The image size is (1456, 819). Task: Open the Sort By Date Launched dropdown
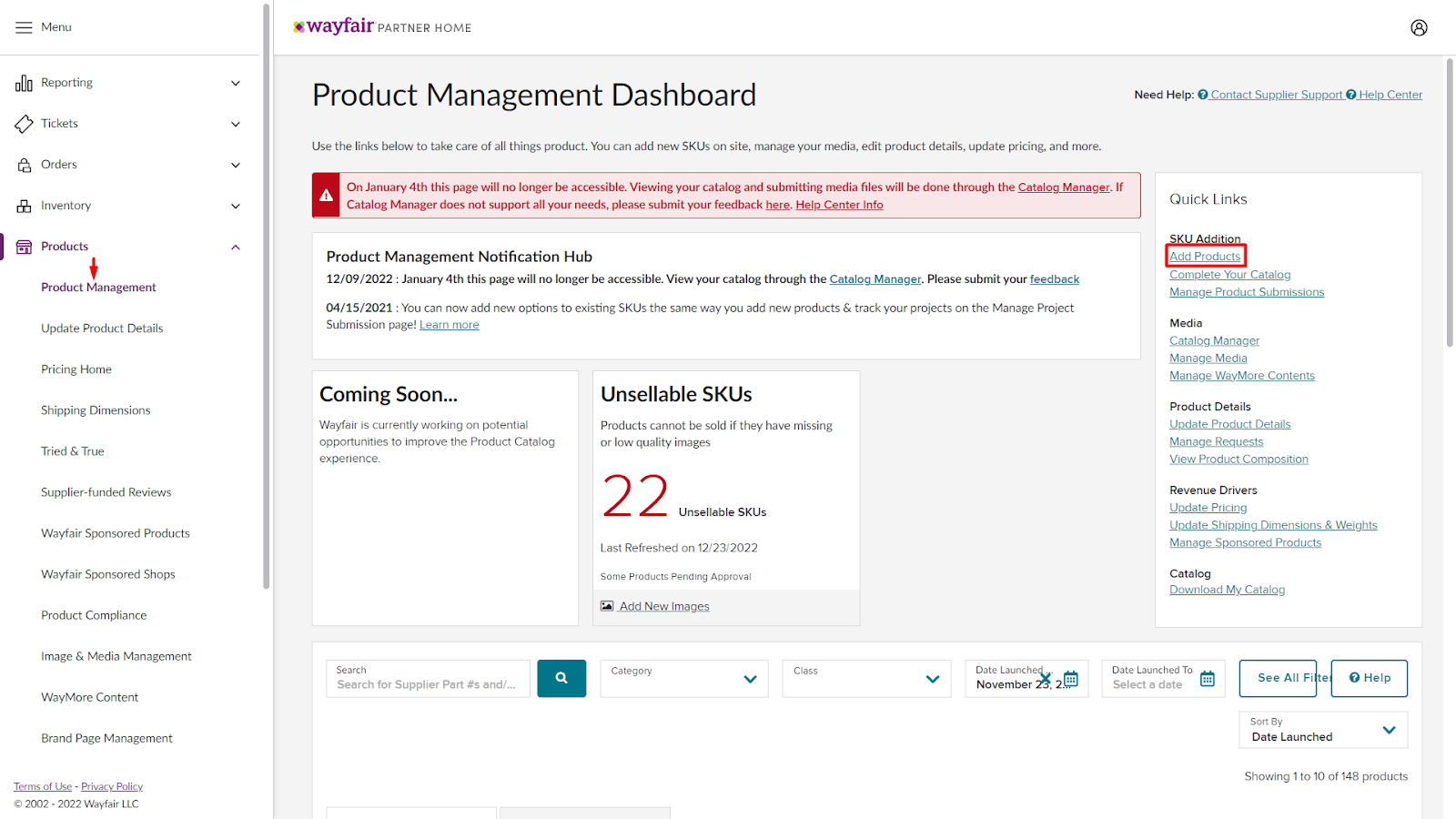(1323, 730)
